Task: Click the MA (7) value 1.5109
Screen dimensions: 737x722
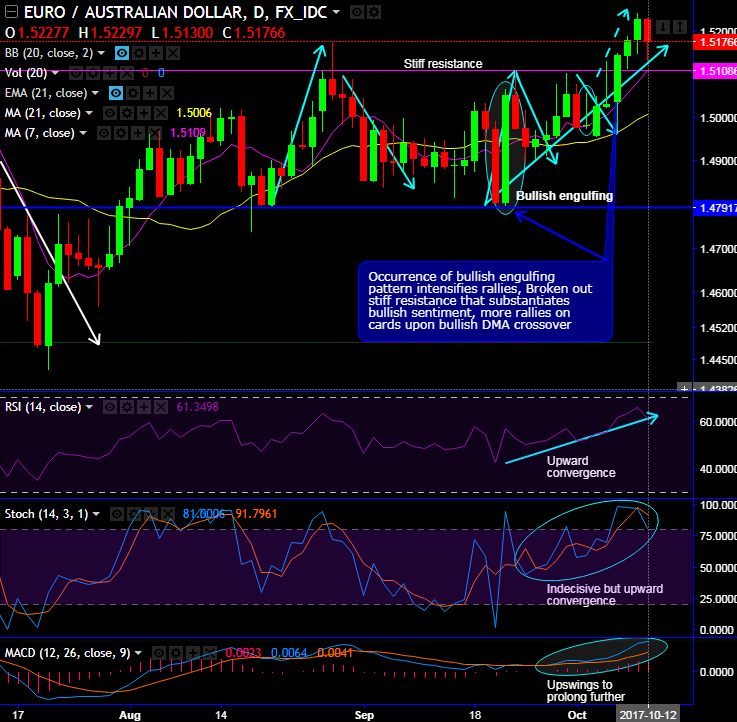Action: pyautogui.click(x=188, y=133)
